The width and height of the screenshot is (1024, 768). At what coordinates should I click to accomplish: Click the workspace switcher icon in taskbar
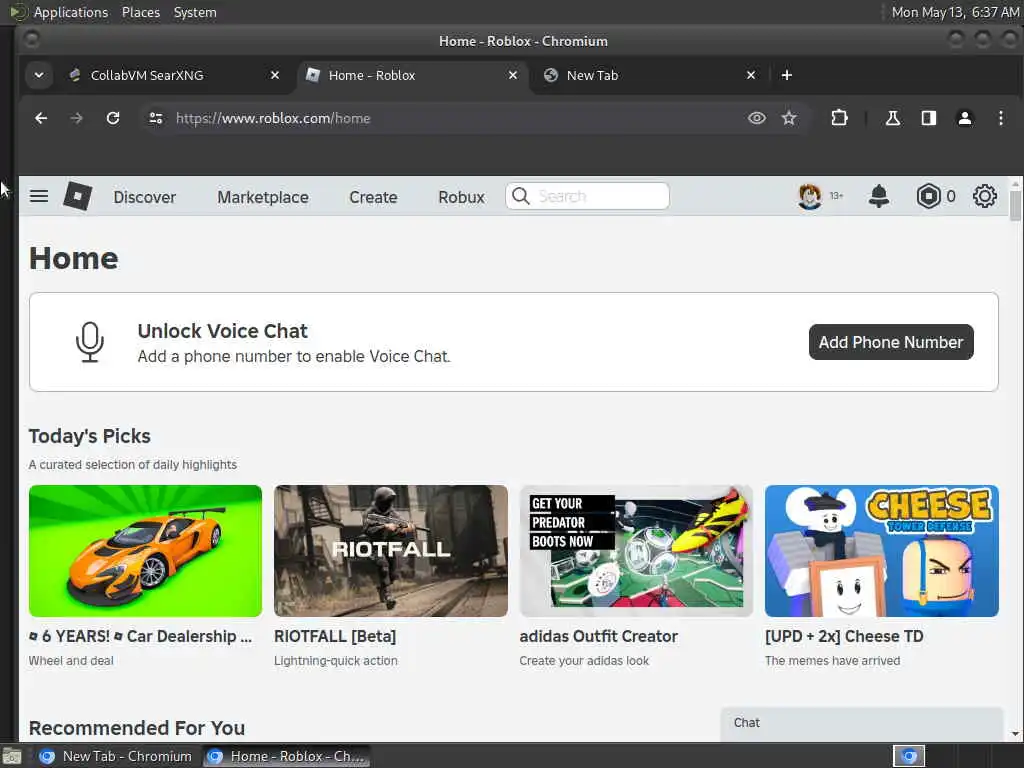(x=909, y=756)
